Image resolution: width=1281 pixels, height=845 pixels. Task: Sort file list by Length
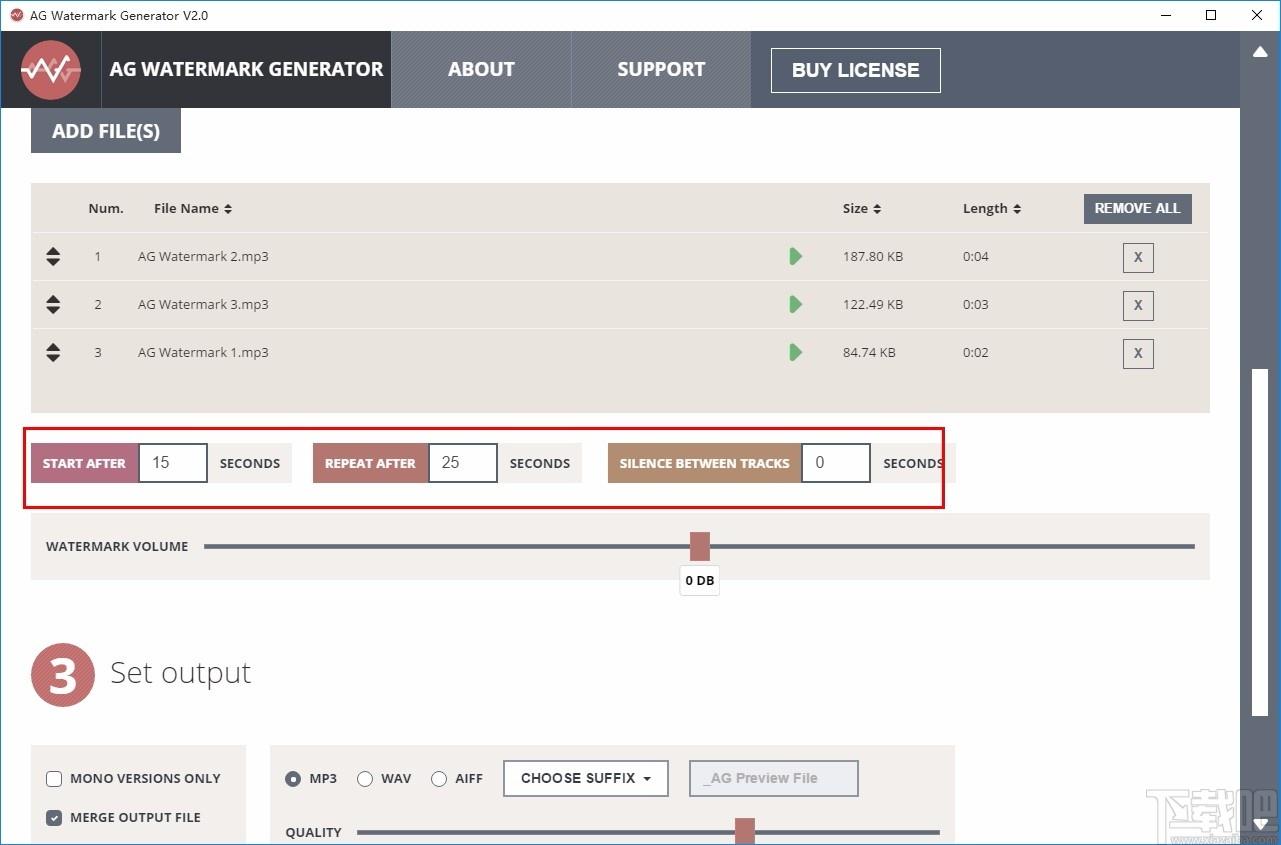[x=992, y=208]
